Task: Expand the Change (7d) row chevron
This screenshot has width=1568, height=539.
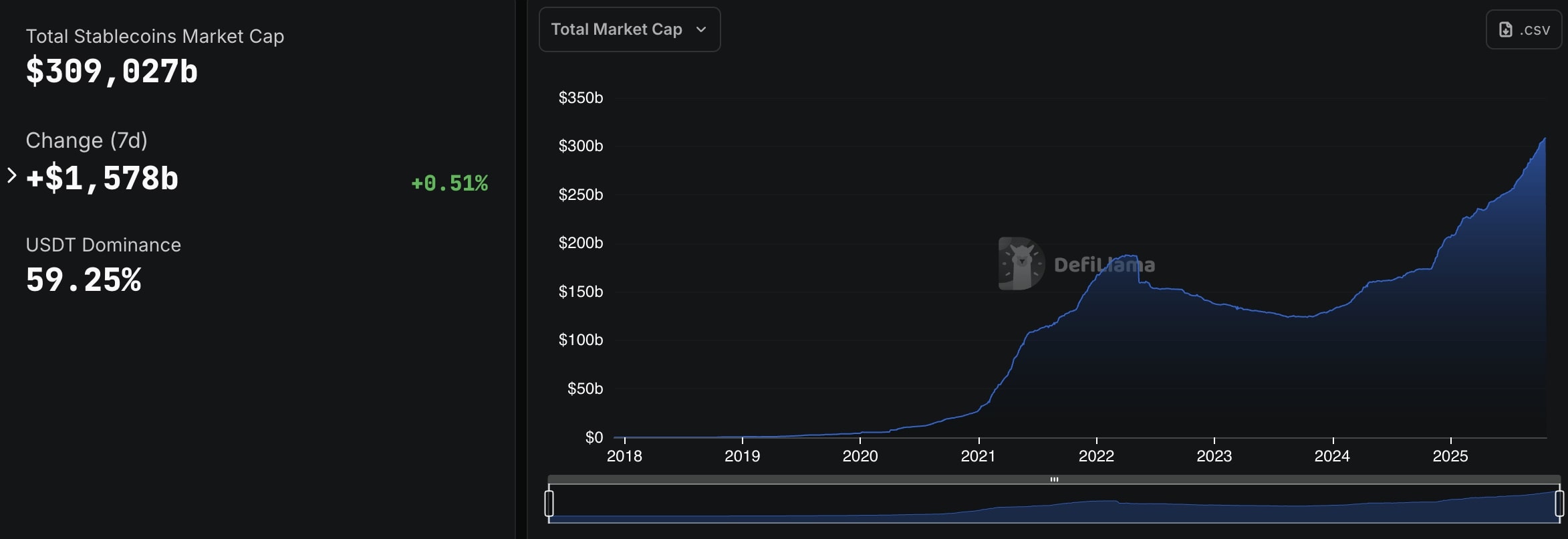Action: click(x=11, y=175)
